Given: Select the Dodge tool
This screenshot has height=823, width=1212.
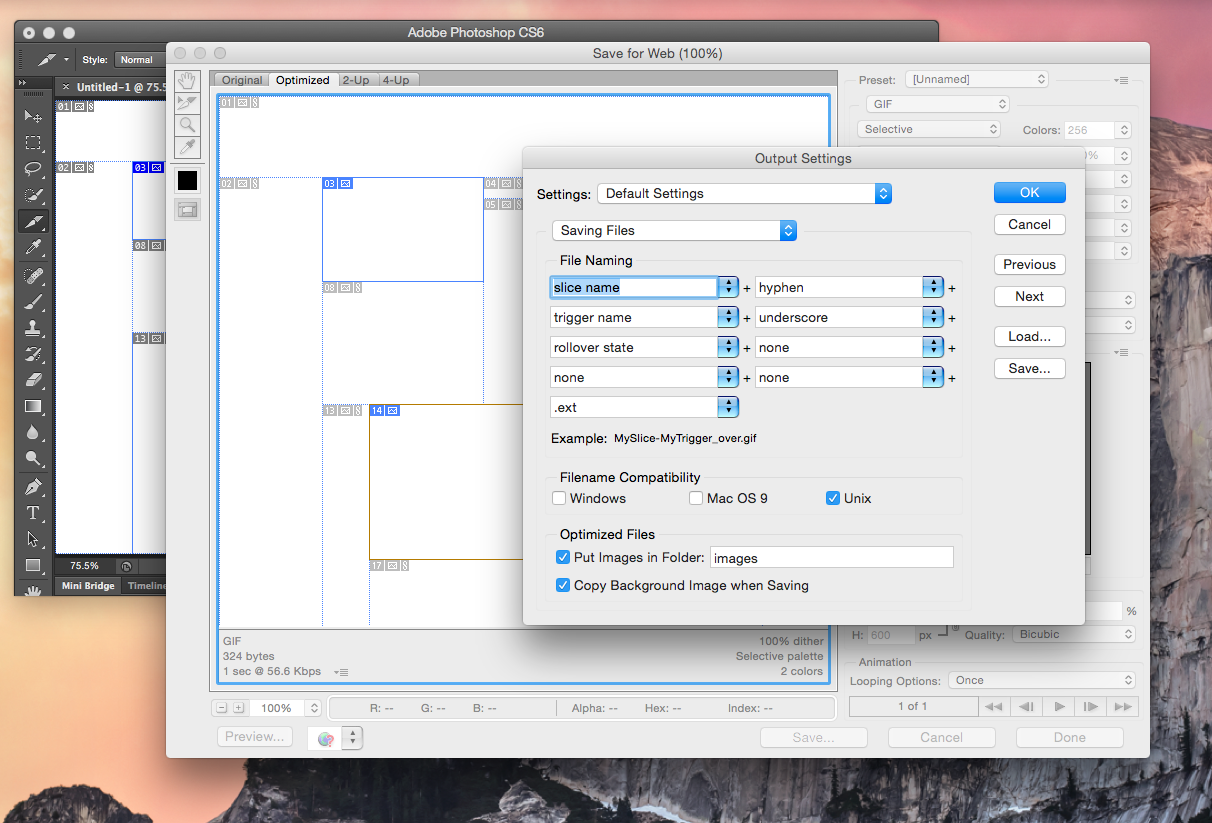Looking at the screenshot, I should [33, 459].
